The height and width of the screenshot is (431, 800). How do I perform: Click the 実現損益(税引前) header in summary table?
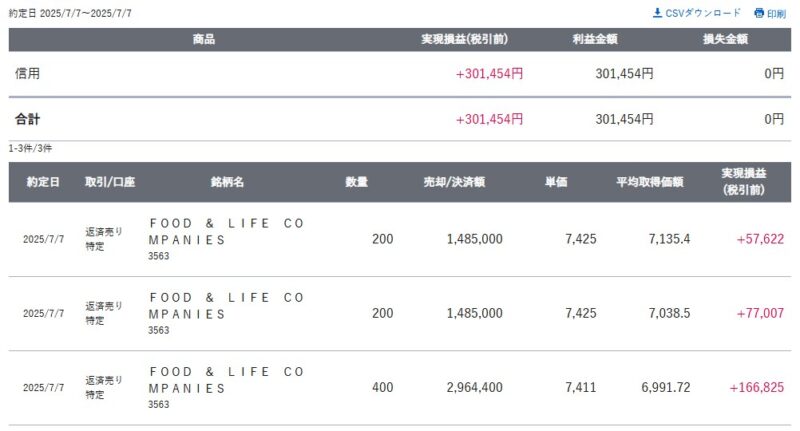coord(464,39)
